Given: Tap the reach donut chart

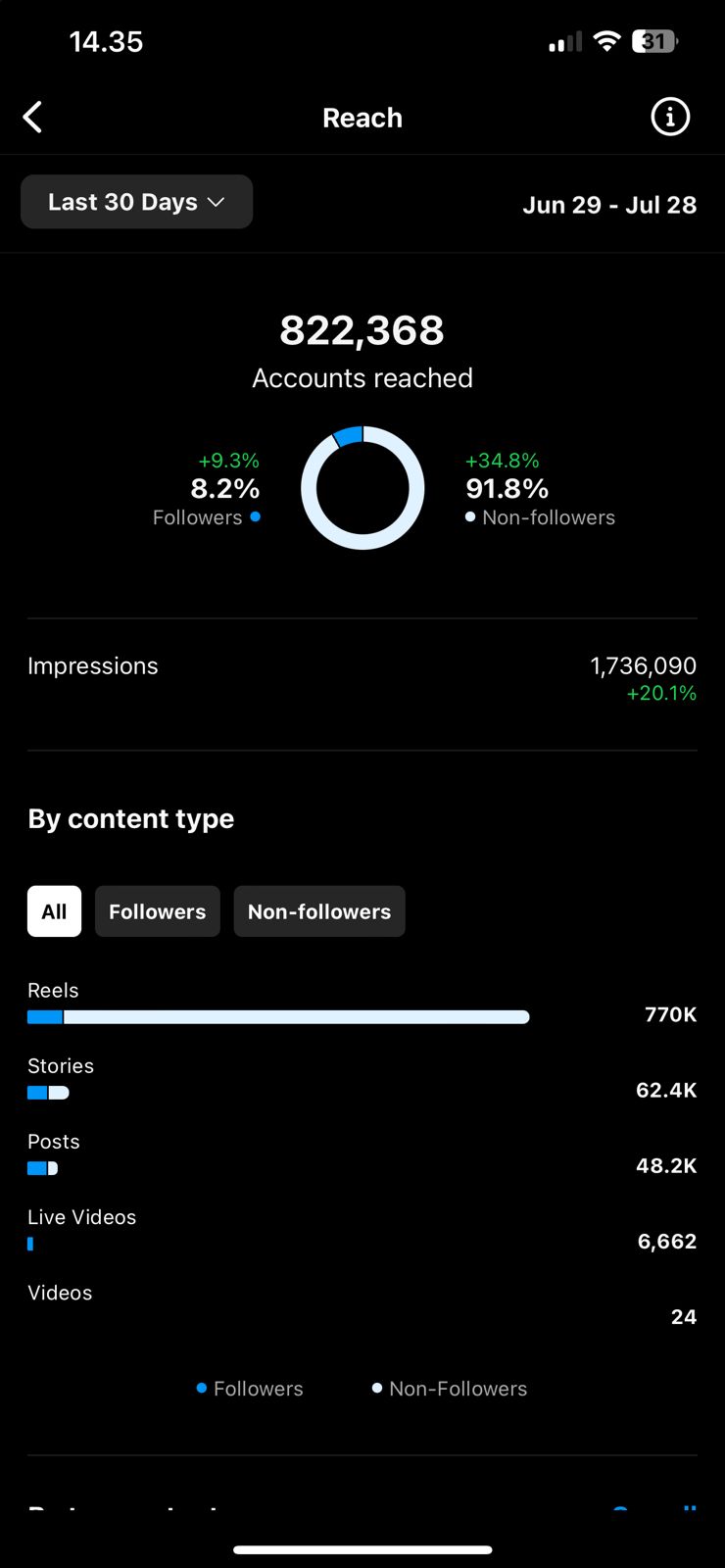Looking at the screenshot, I should (x=362, y=487).
